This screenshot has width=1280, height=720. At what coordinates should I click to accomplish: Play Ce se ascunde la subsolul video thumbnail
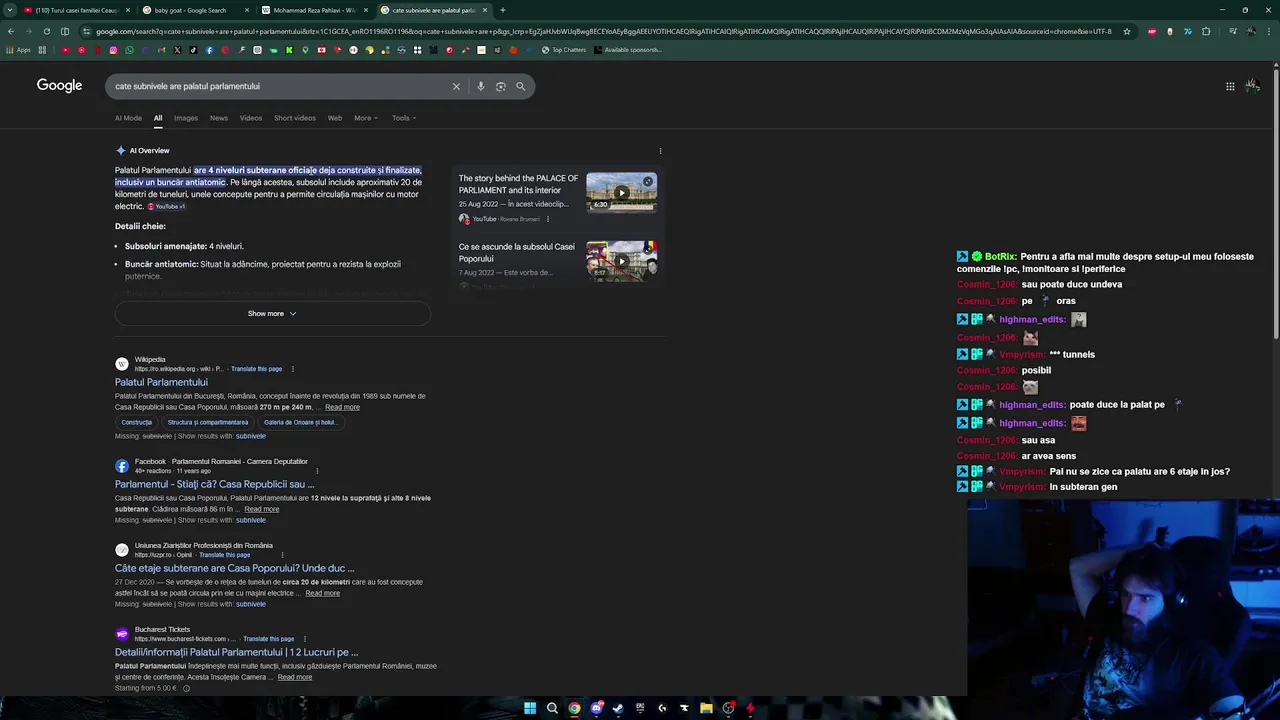coord(621,261)
